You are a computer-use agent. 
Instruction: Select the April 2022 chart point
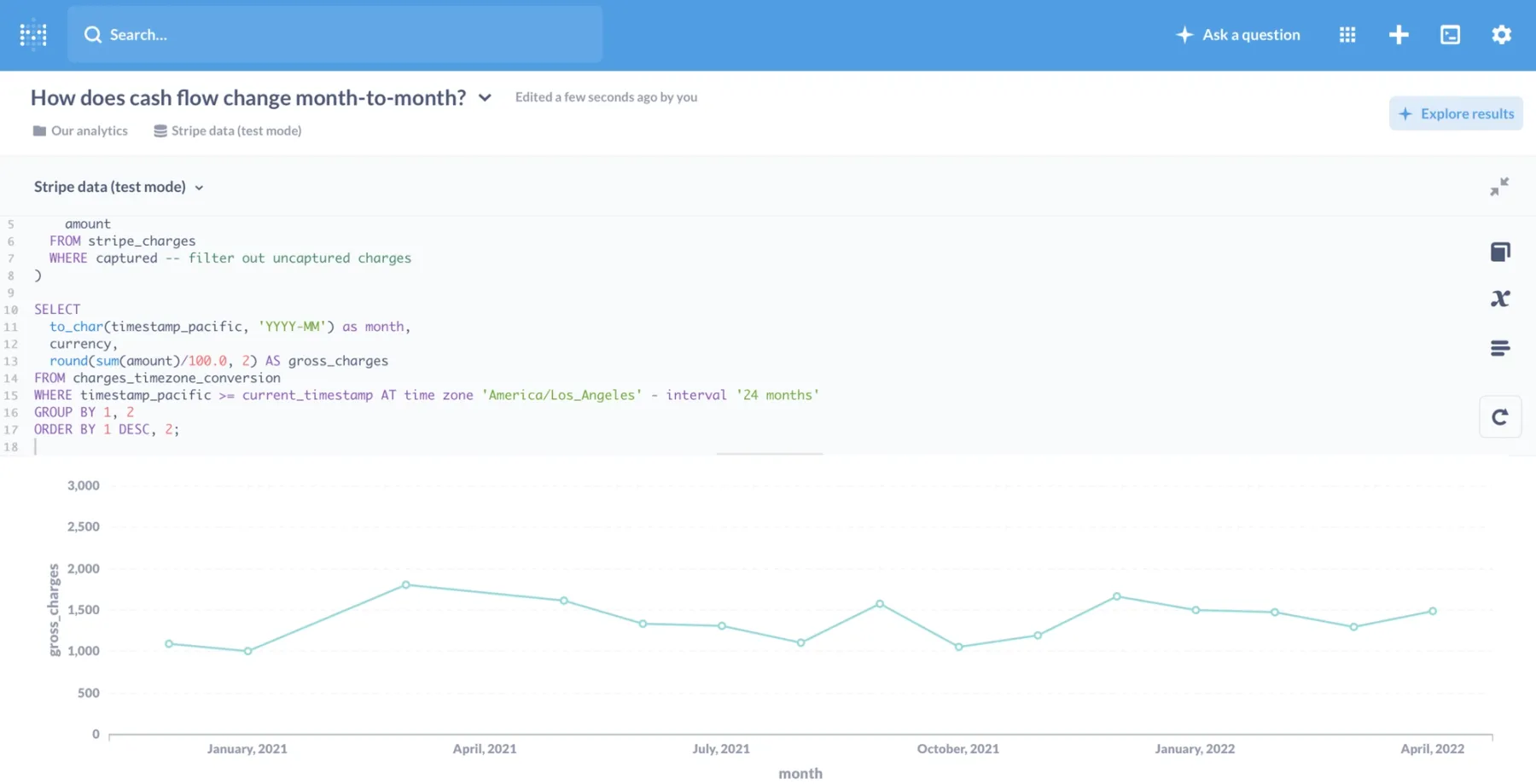coord(1432,611)
